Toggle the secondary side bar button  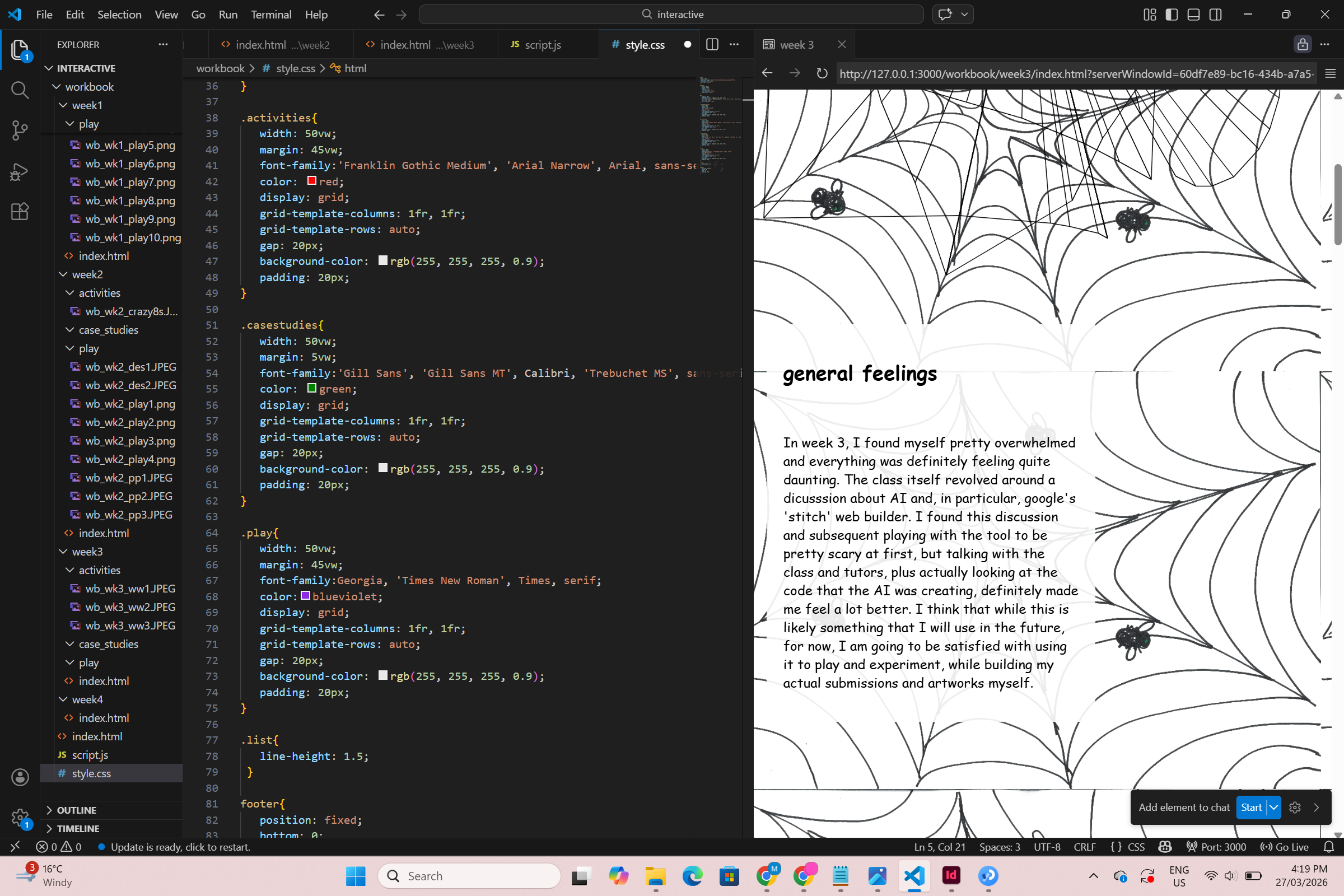click(1215, 15)
